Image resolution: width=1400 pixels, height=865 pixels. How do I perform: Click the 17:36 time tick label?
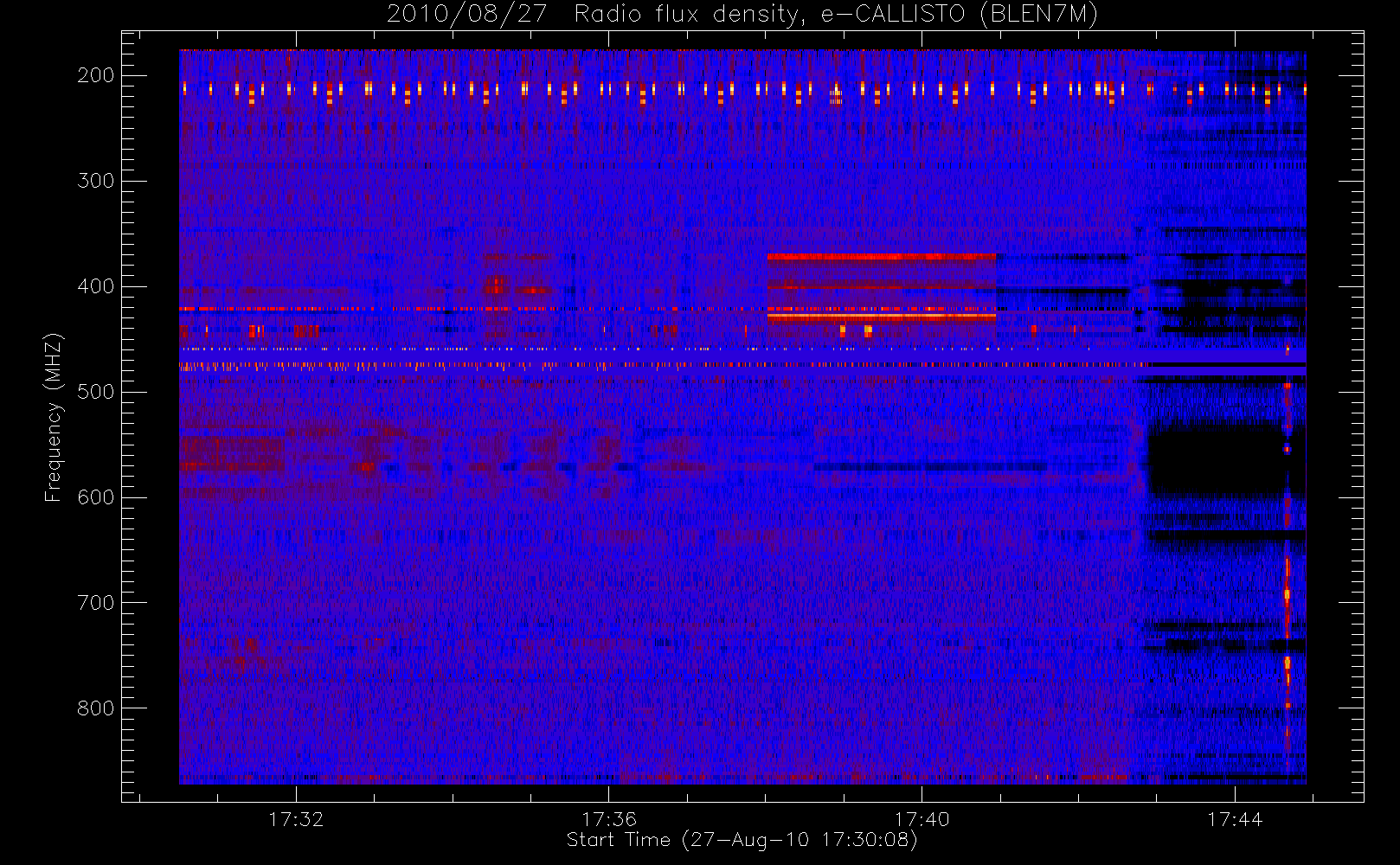[x=609, y=819]
